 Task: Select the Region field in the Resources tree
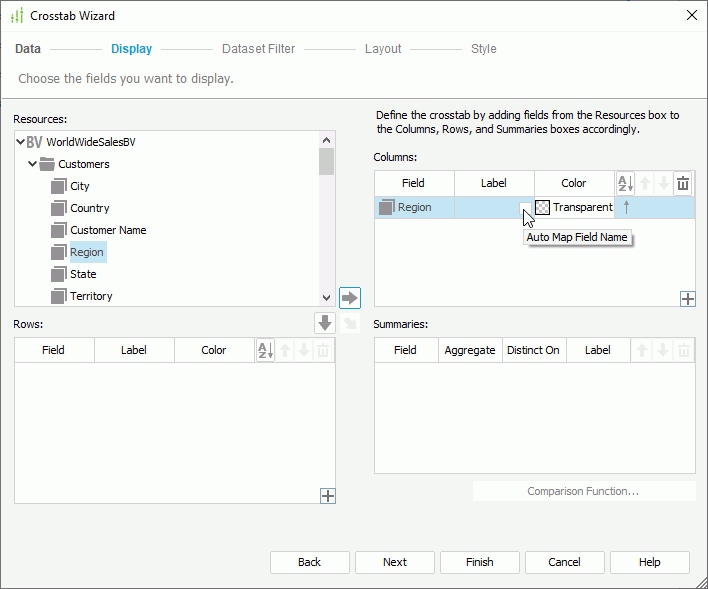point(87,252)
